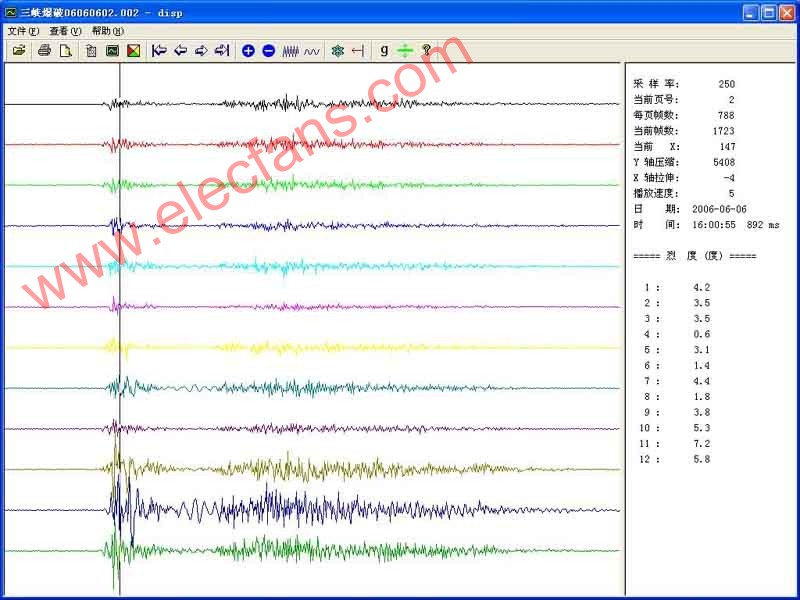Jump to first page arrow icon
The width and height of the screenshot is (800, 600).
tap(159, 50)
